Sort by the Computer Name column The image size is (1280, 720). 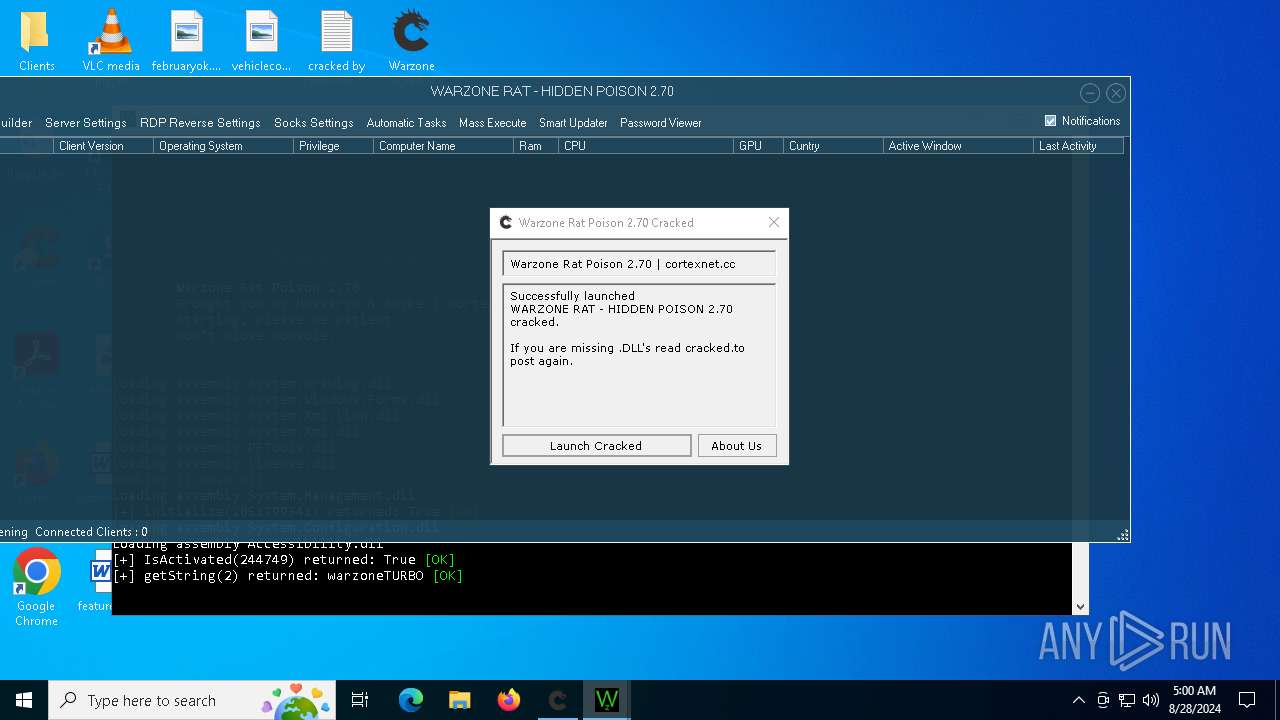click(x=444, y=146)
